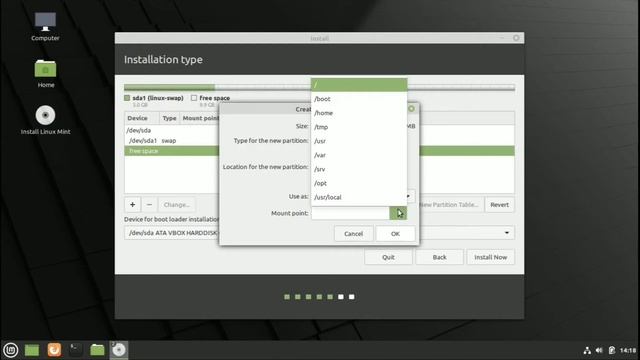Choose the /boot mount point
Screen dimensions: 640x360
tap(359, 99)
